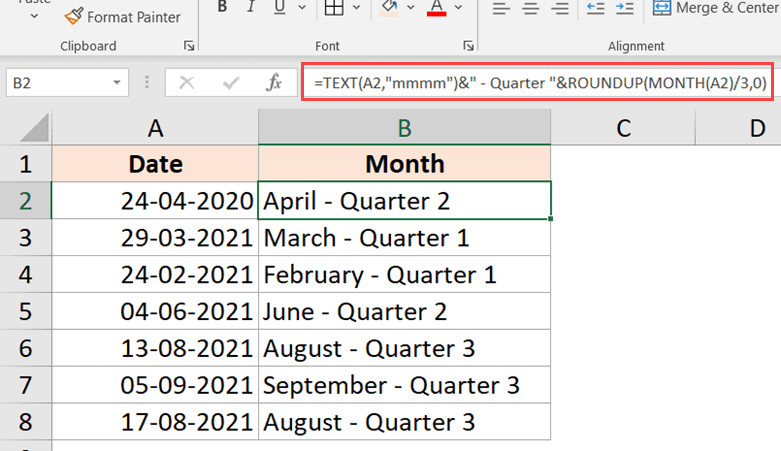Viewport: 781px width, 451px height.
Task: Apply fill color with the paint bucket
Action: coord(389,8)
